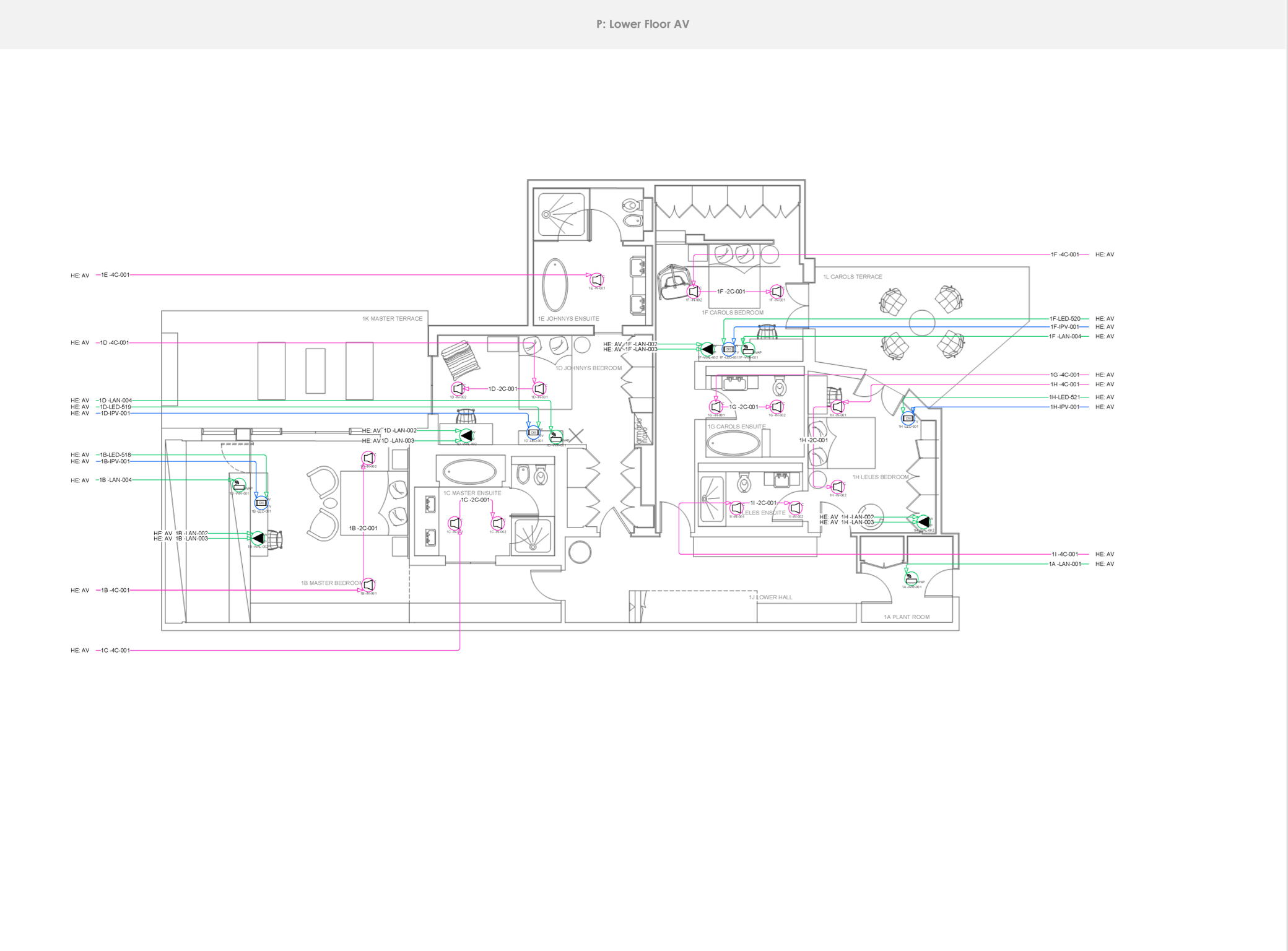Click cable label '1B -LAN-004'

click(x=116, y=480)
